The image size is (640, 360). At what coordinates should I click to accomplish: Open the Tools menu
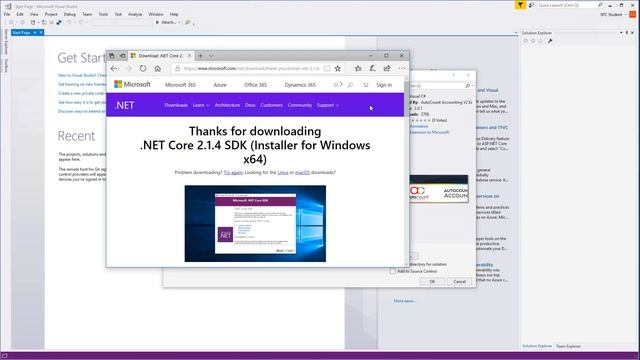[103, 14]
